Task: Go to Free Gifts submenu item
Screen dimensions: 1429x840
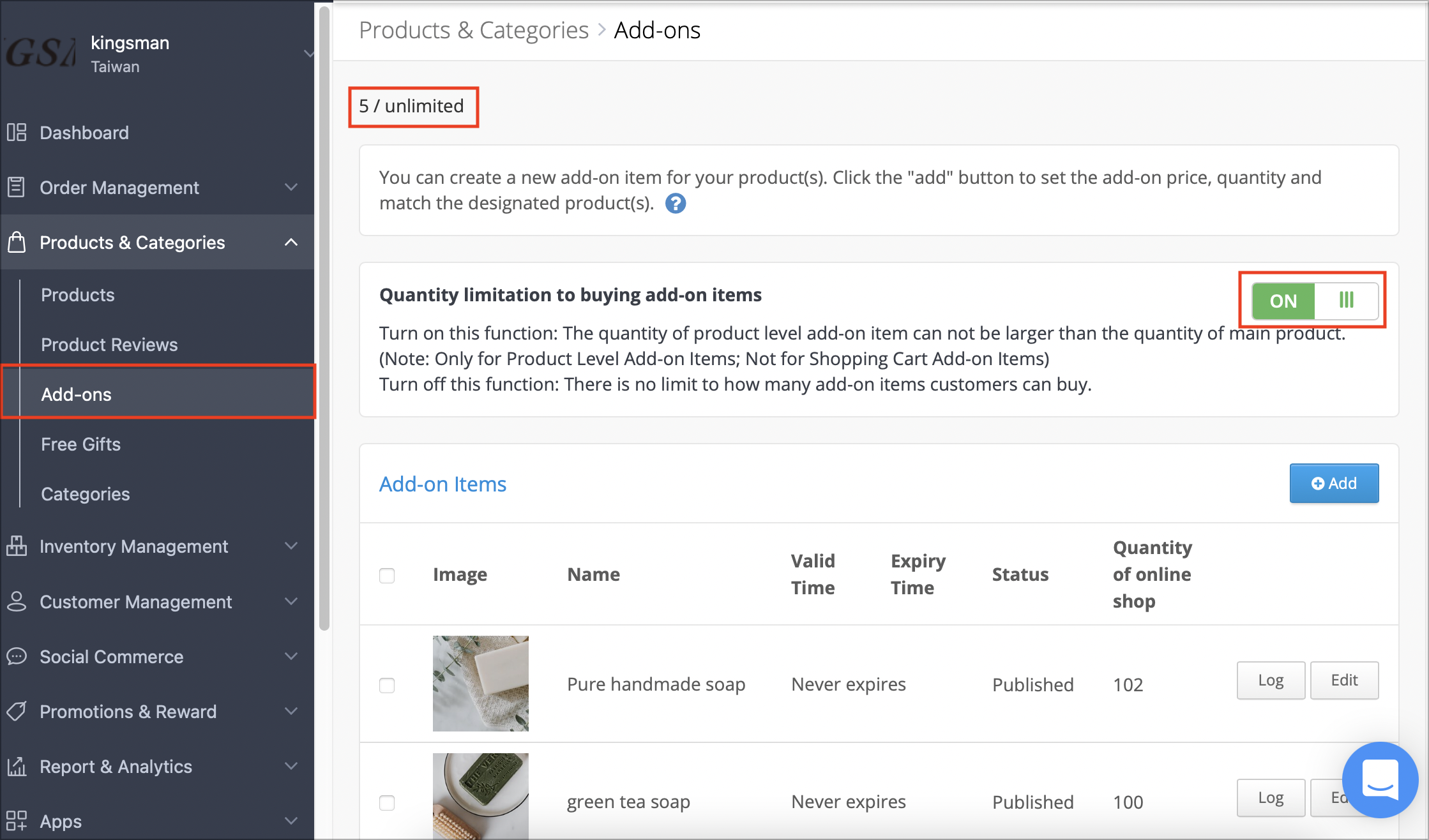Action: [x=80, y=444]
